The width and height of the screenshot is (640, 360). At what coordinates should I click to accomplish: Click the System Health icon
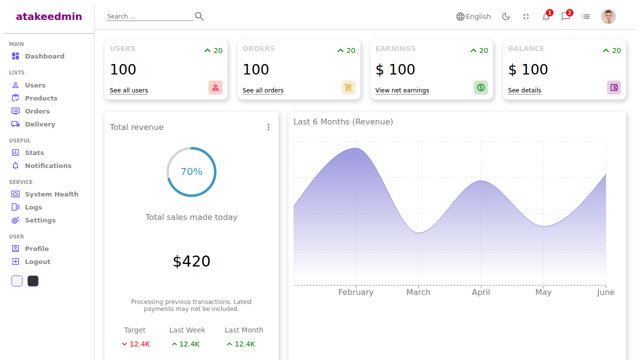(16, 194)
